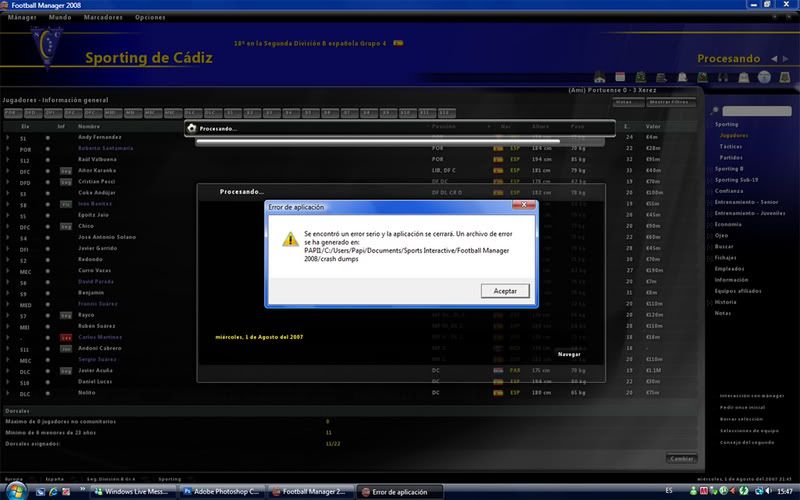Open the Mánager menu
Screen dimensions: 800x500
[22, 17]
